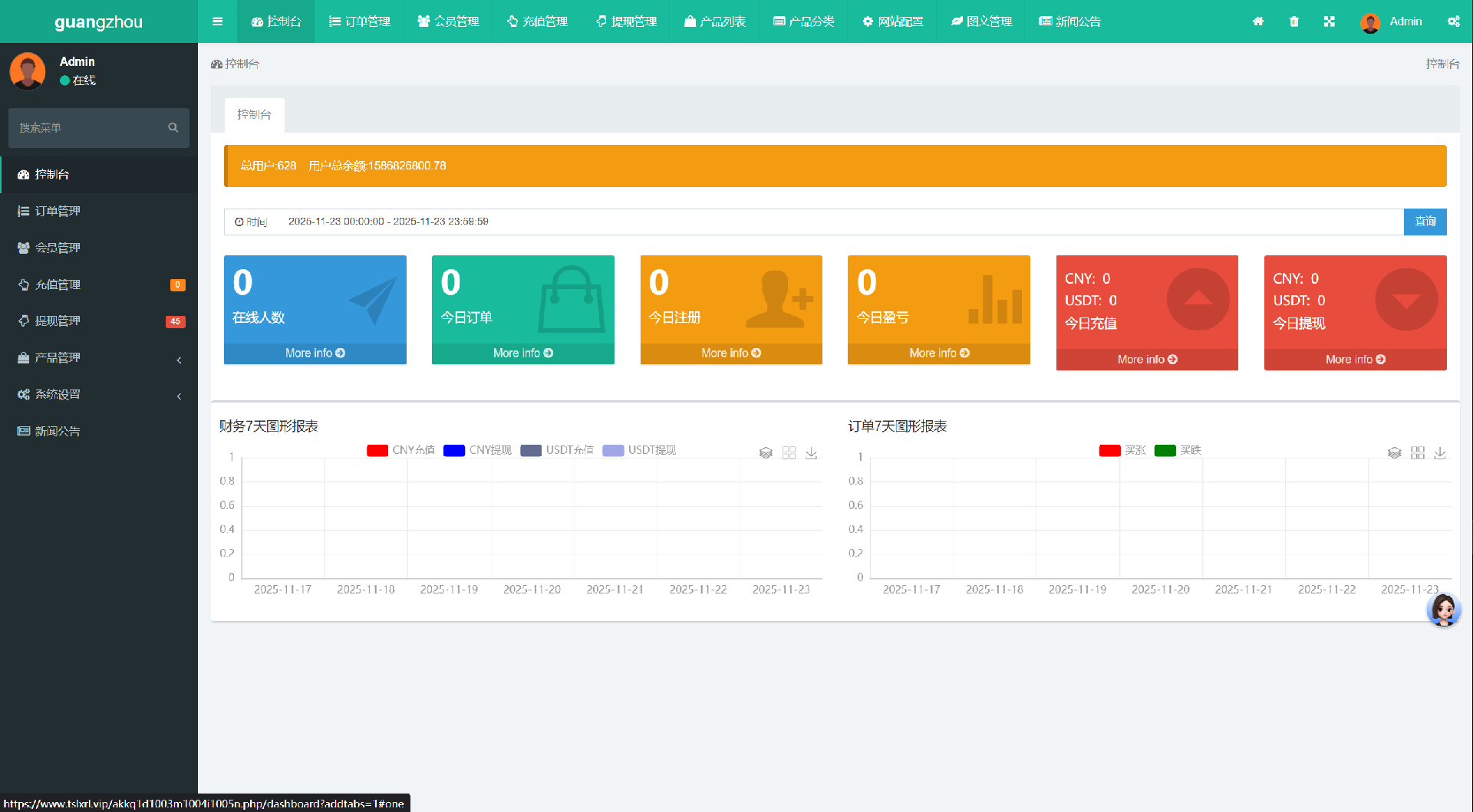The image size is (1473, 812).
Task: Click the blue 查询 query button
Action: (1425, 222)
